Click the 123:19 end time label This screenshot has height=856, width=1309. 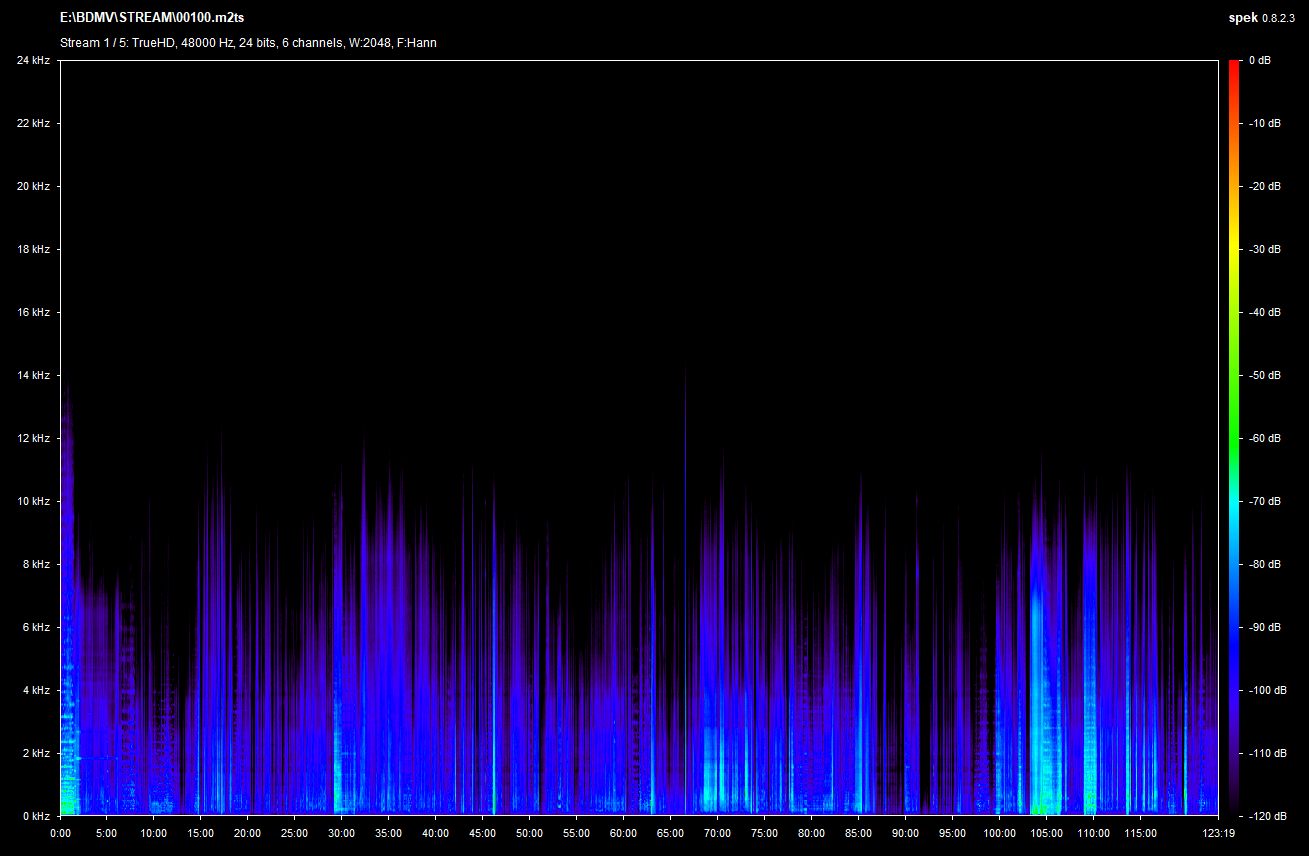1219,833
